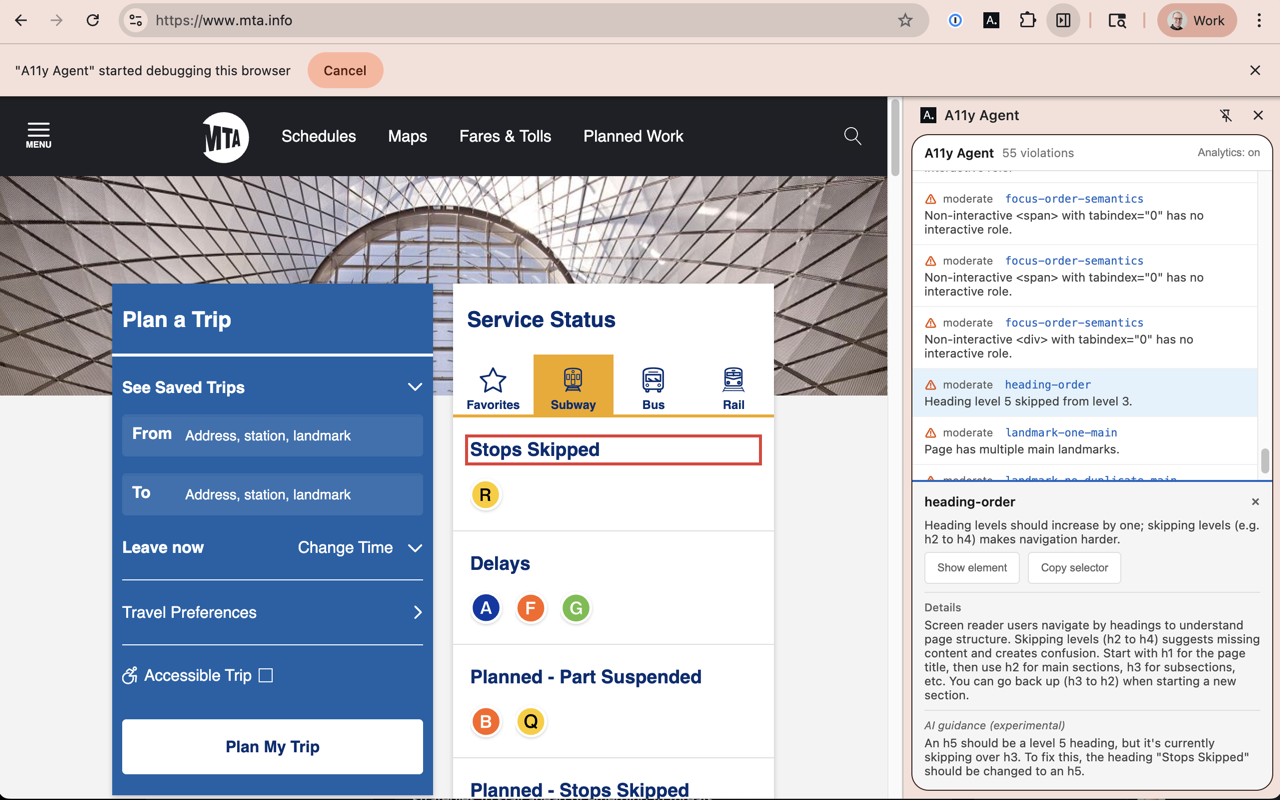Viewport: 1280px width, 800px height.
Task: Open the MTA site search icon
Action: (852, 136)
